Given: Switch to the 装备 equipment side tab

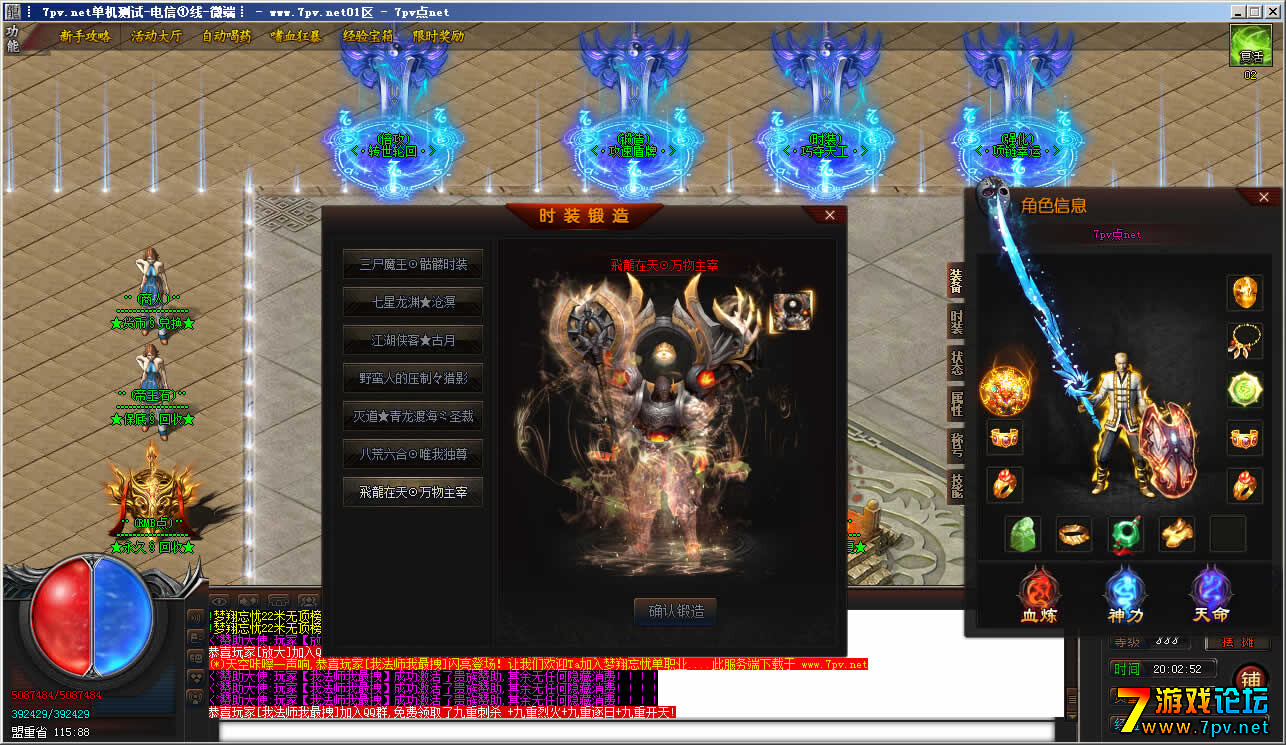Looking at the screenshot, I should coord(956,281).
